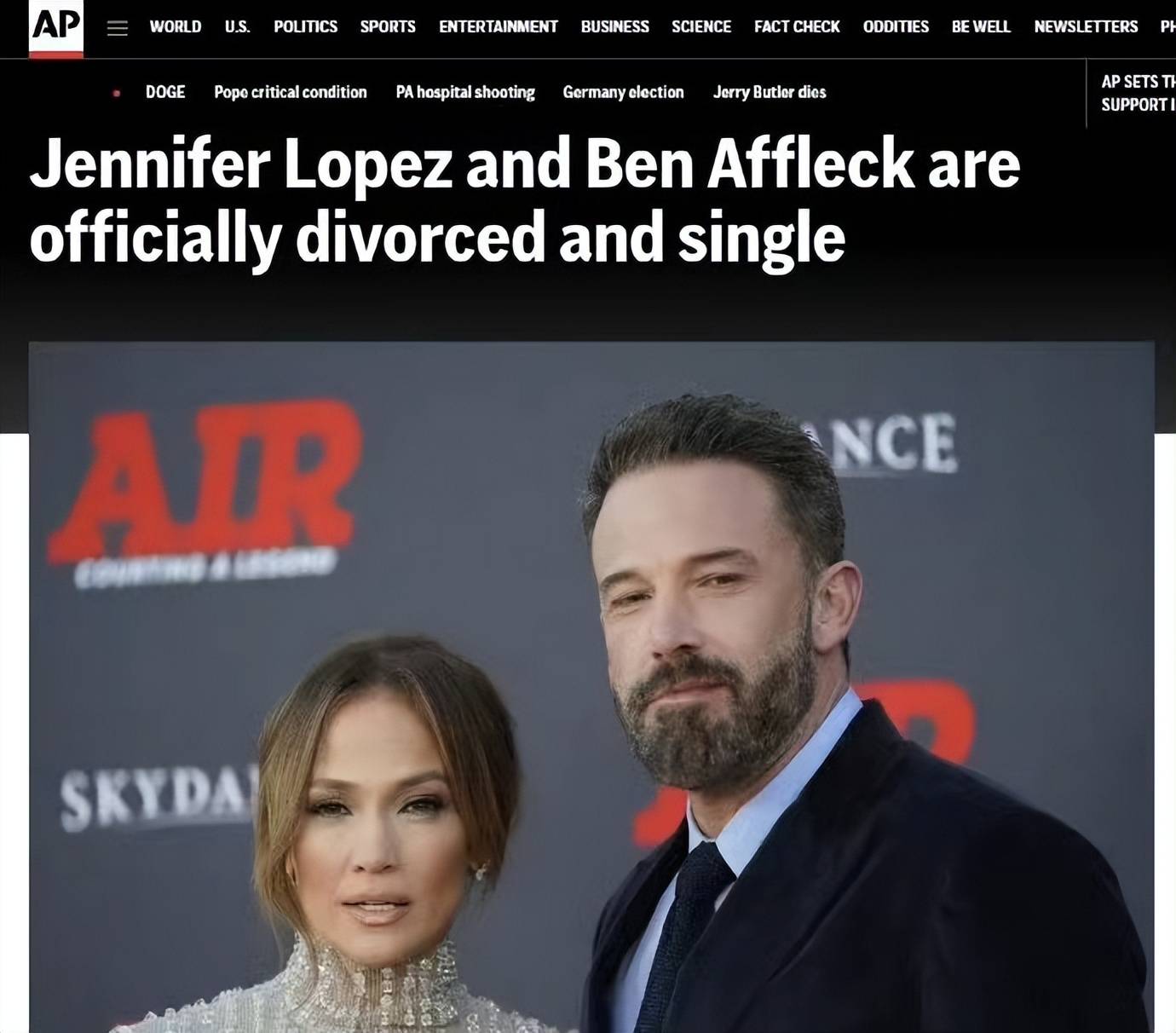The height and width of the screenshot is (1033, 1176).
Task: Open the DOGE trending topic
Action: [x=165, y=92]
